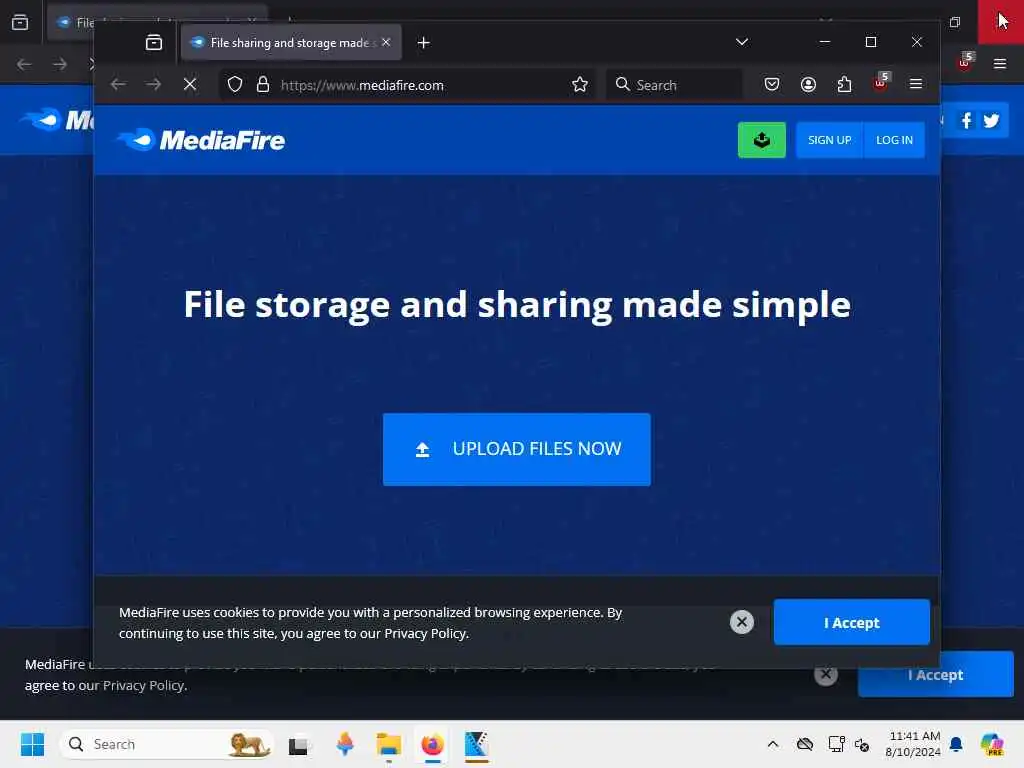The width and height of the screenshot is (1024, 768).
Task: Open Save to Pocket icon
Action: (771, 84)
